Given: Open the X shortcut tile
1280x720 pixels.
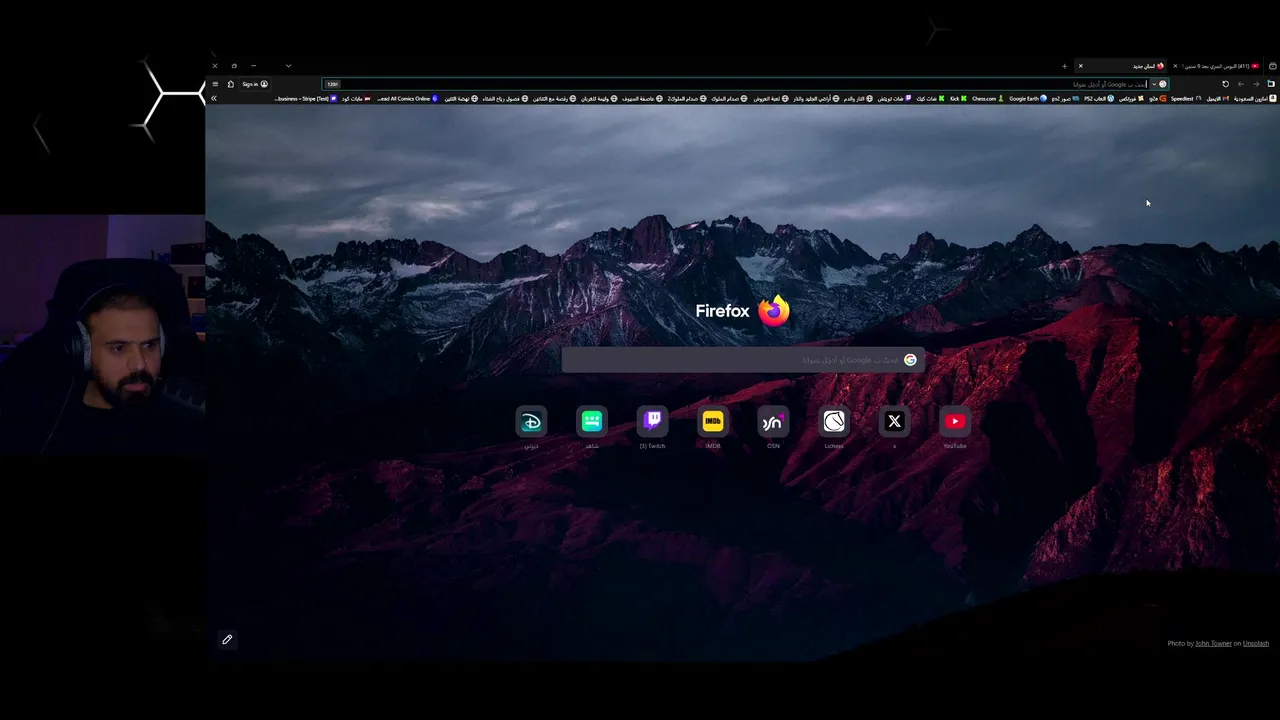Looking at the screenshot, I should pyautogui.click(x=894, y=422).
